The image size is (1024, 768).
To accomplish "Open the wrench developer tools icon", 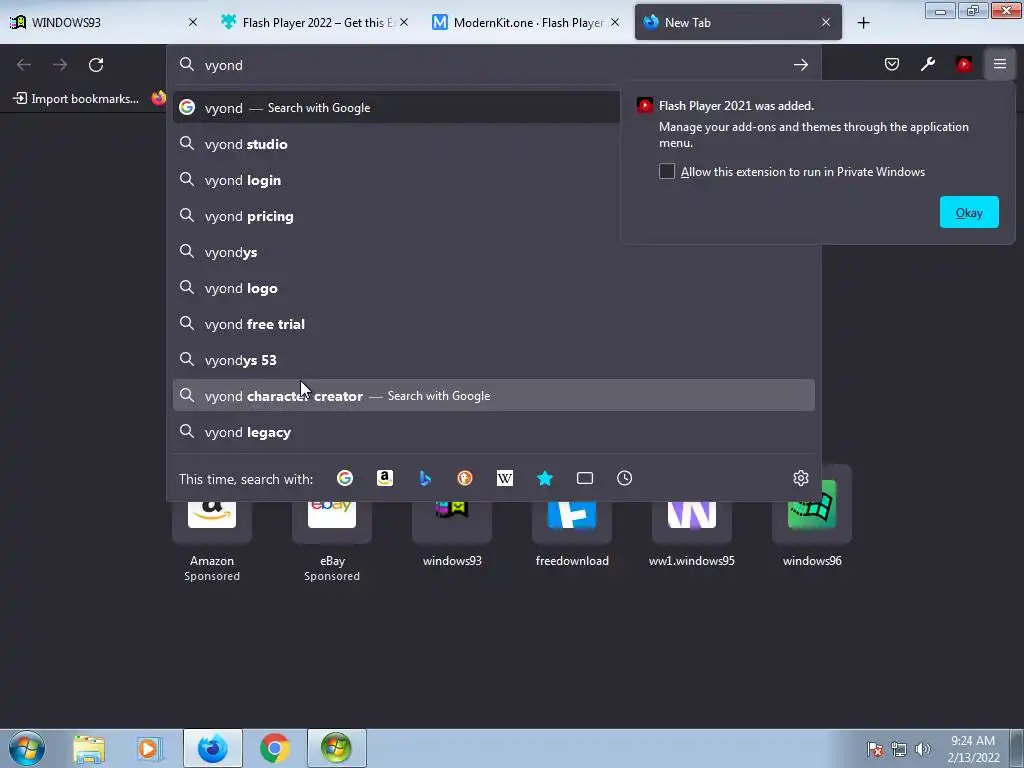I will [928, 64].
